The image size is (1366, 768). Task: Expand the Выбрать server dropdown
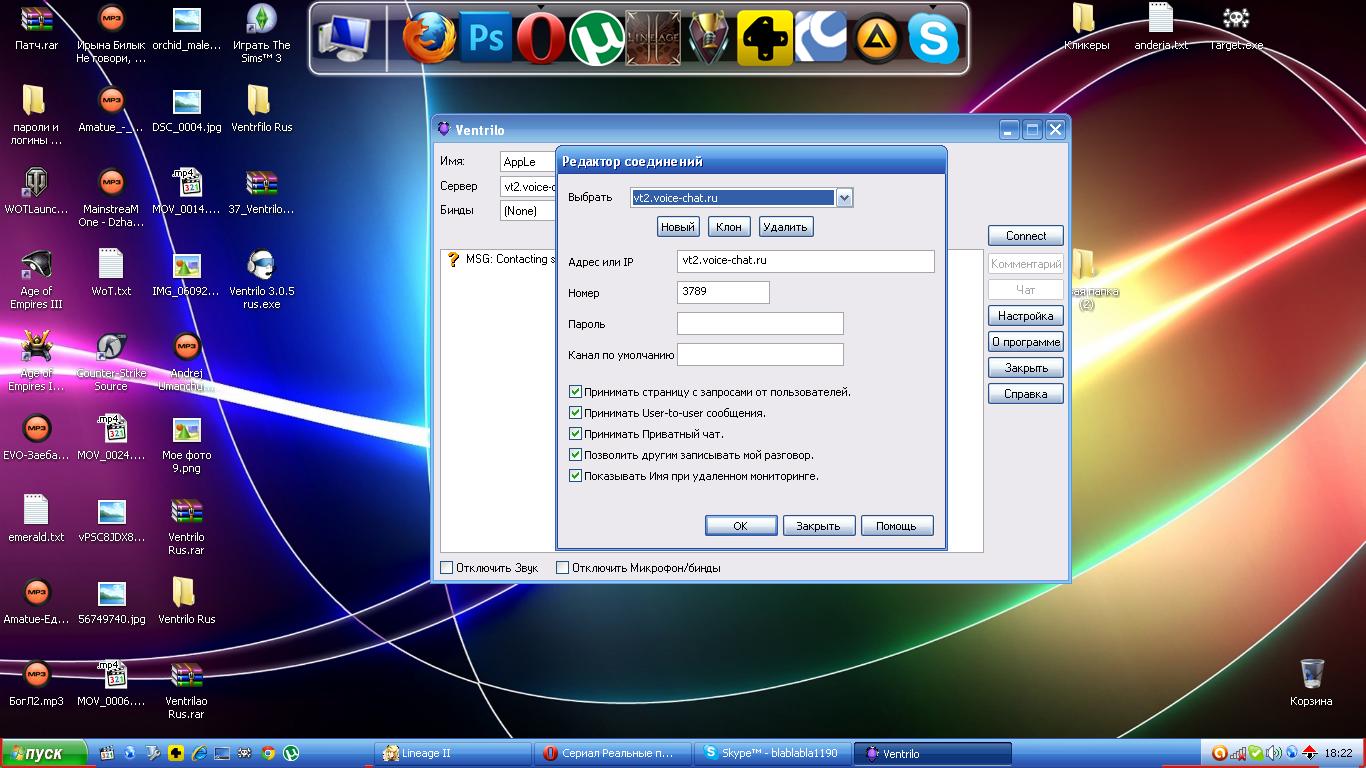(844, 198)
